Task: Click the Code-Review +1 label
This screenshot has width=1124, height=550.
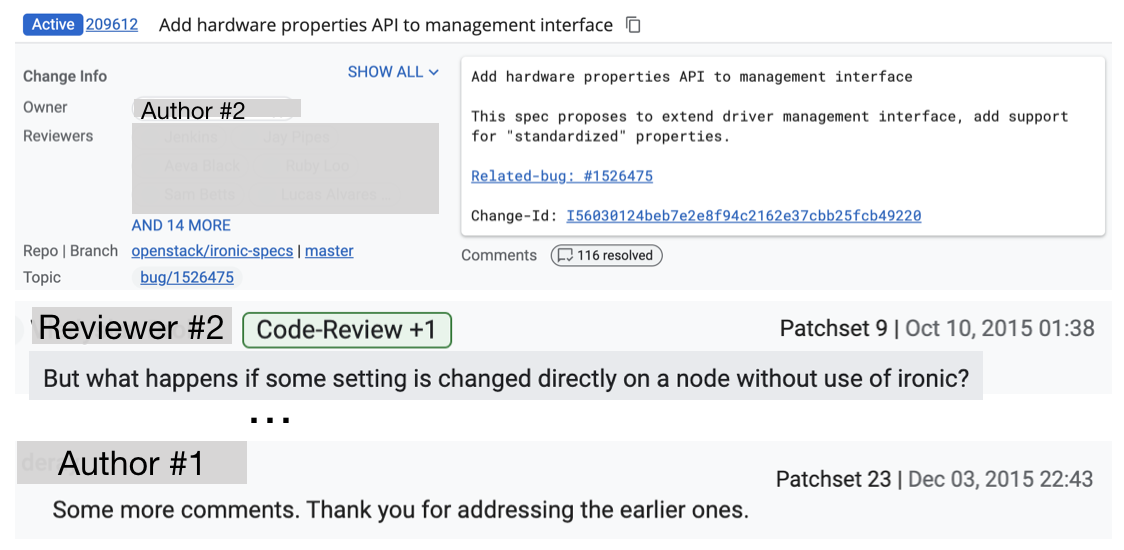Action: [x=346, y=330]
